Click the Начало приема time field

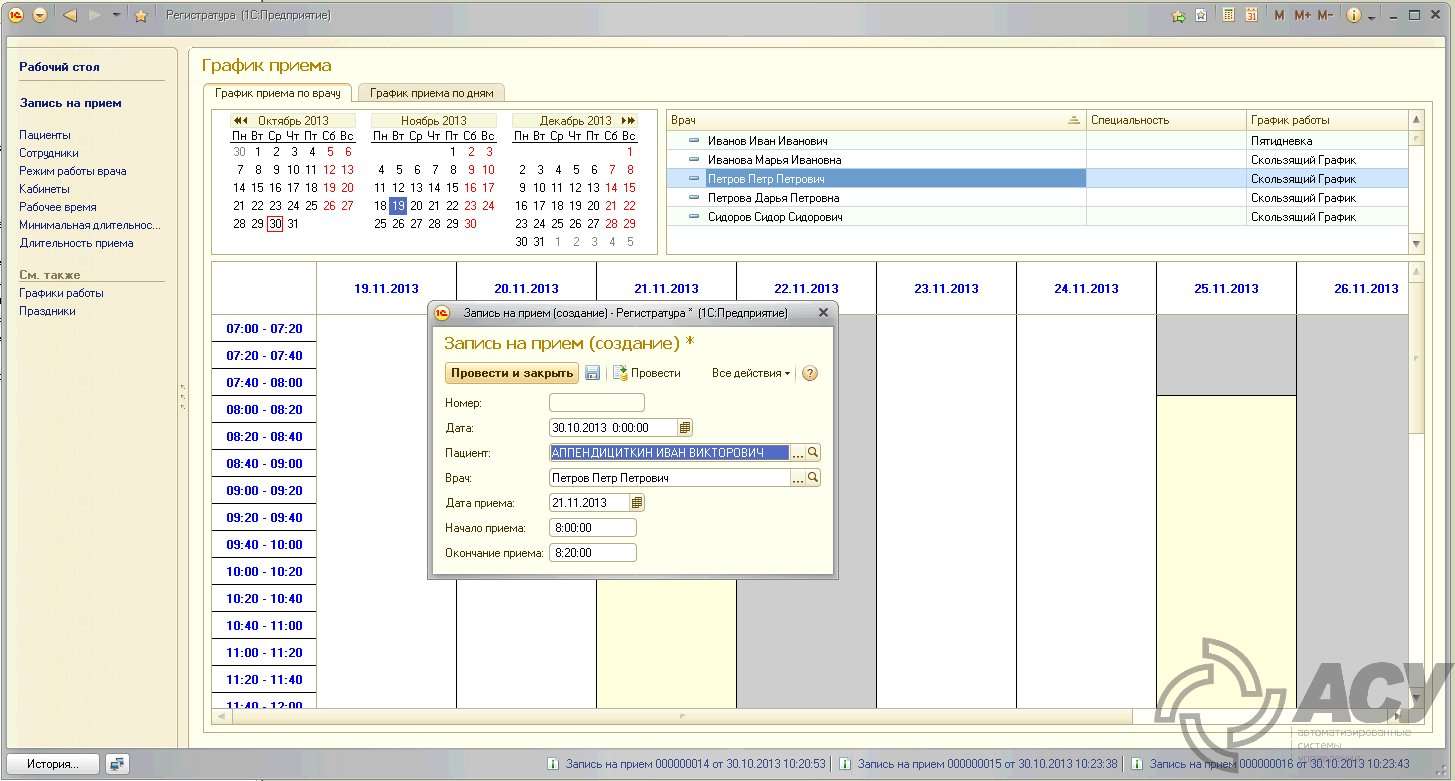click(593, 528)
